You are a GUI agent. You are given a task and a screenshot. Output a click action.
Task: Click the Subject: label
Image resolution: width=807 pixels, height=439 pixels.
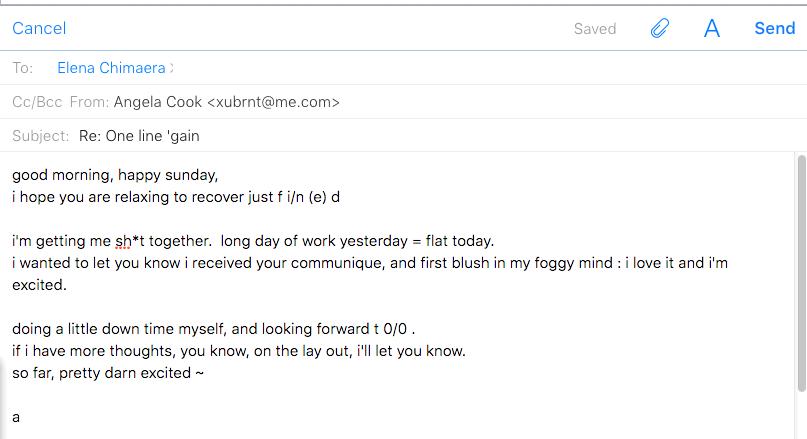(x=41, y=136)
